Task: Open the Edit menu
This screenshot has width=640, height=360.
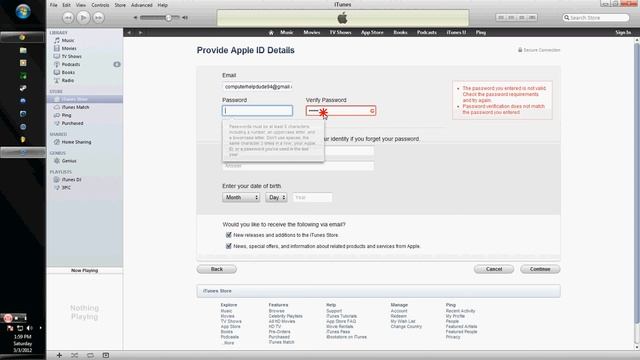Action: point(67,5)
